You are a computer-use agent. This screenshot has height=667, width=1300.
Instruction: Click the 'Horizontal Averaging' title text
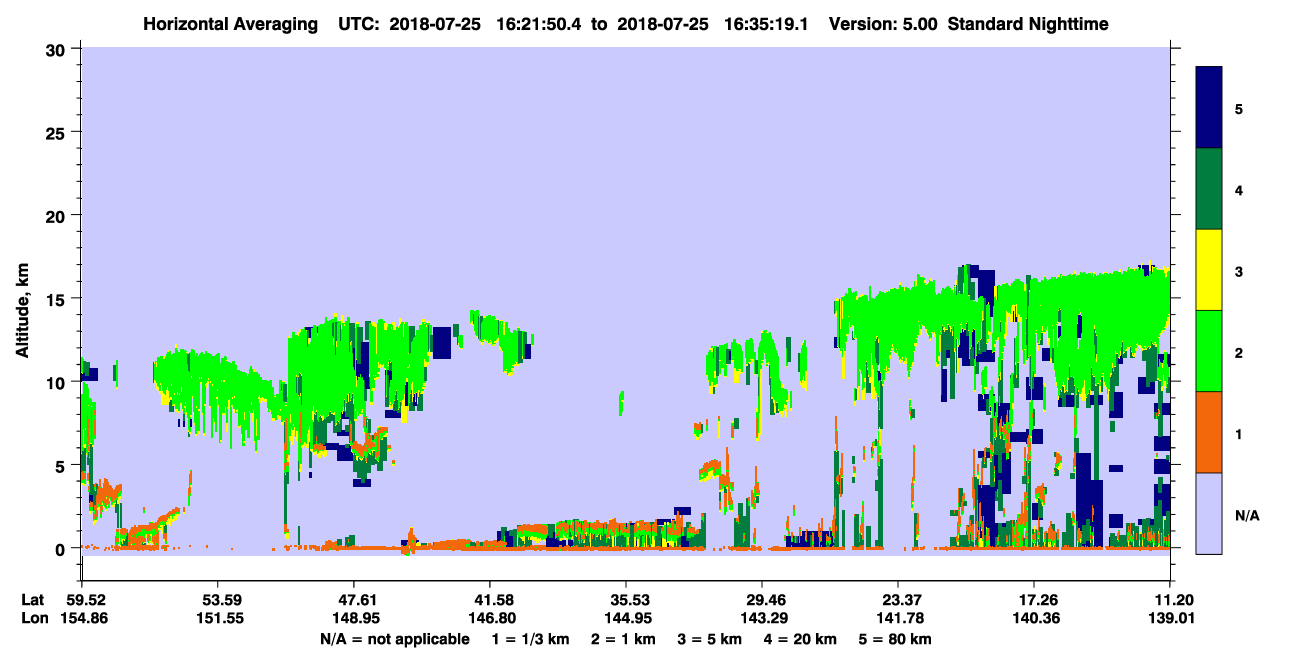(231, 24)
